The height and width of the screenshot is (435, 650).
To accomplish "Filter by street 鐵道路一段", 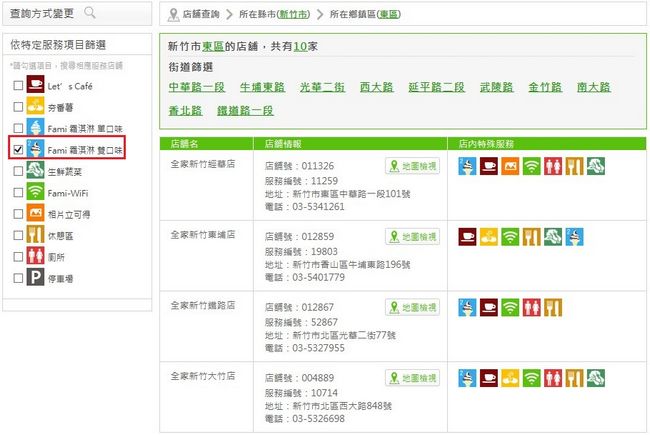I will point(245,111).
